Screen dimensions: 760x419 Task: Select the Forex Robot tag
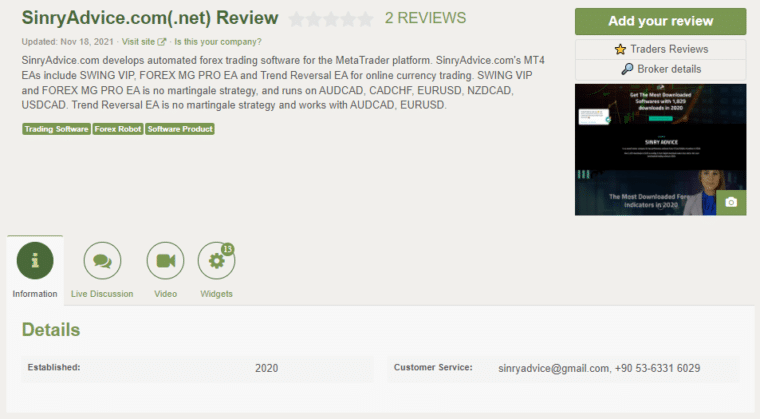tap(118, 128)
